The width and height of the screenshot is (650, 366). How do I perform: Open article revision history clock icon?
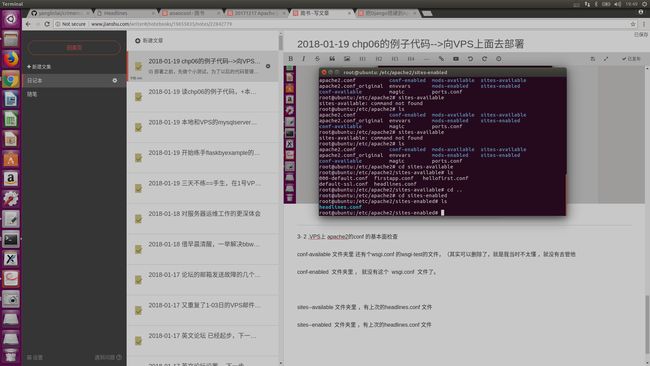coord(499,58)
